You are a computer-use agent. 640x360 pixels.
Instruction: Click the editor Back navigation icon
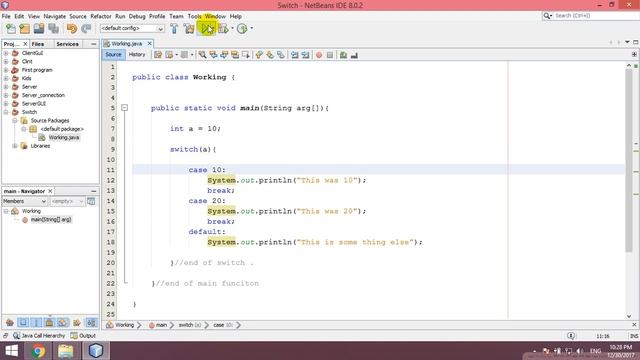pos(169,55)
